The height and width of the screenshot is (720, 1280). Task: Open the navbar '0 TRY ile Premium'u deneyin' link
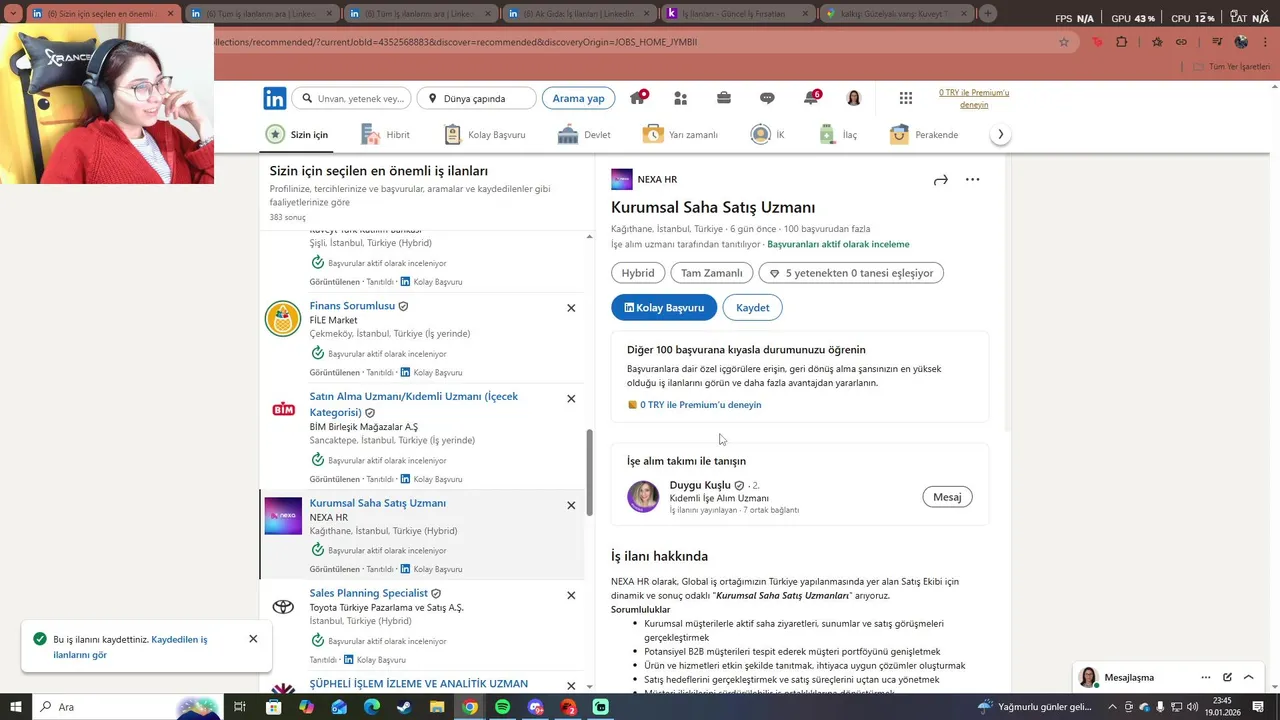point(974,98)
